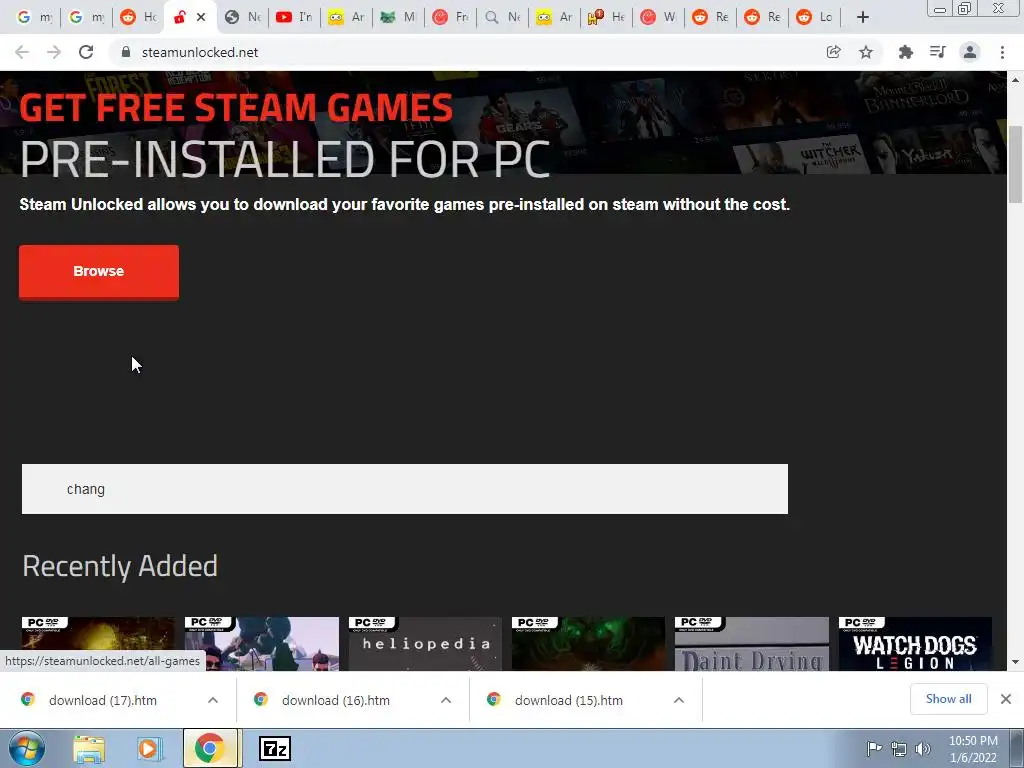1024x768 pixels.
Task: Open the heliopedia game thumbnail
Action: point(425,644)
